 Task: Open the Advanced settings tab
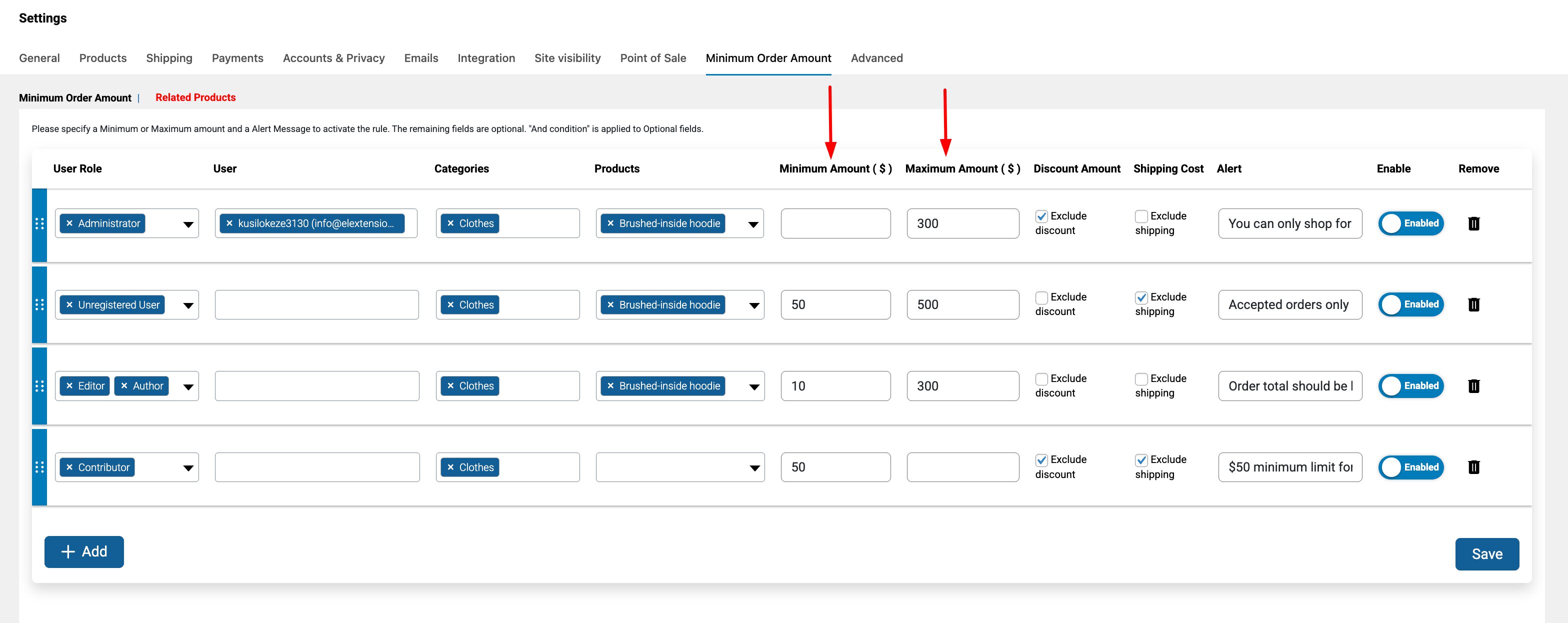tap(876, 58)
